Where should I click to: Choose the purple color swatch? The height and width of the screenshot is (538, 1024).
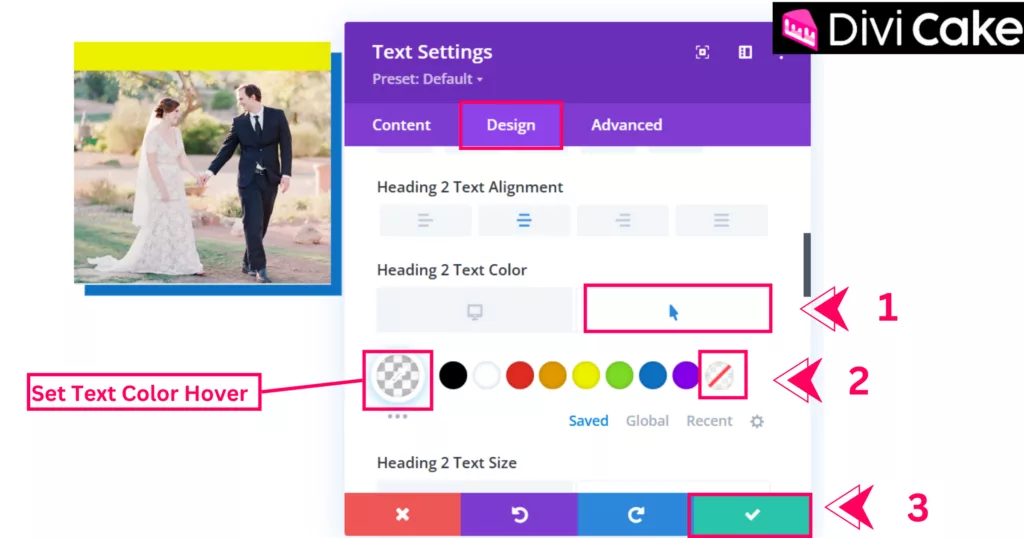(x=685, y=375)
